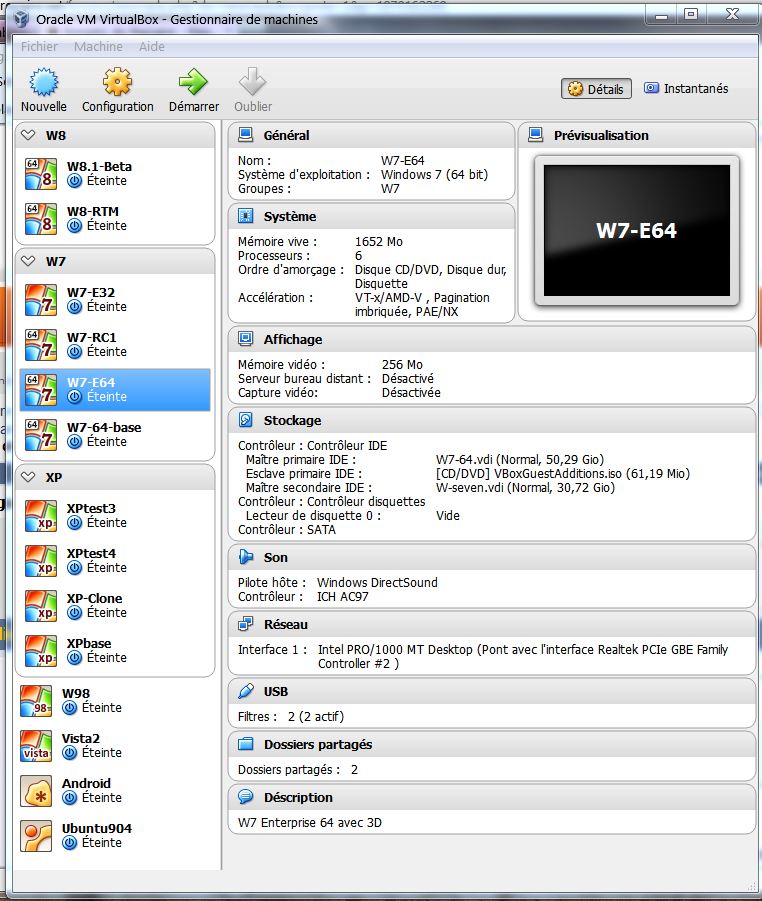The image size is (762, 901).
Task: Open Configuration via the gear icon
Action: click(x=117, y=82)
